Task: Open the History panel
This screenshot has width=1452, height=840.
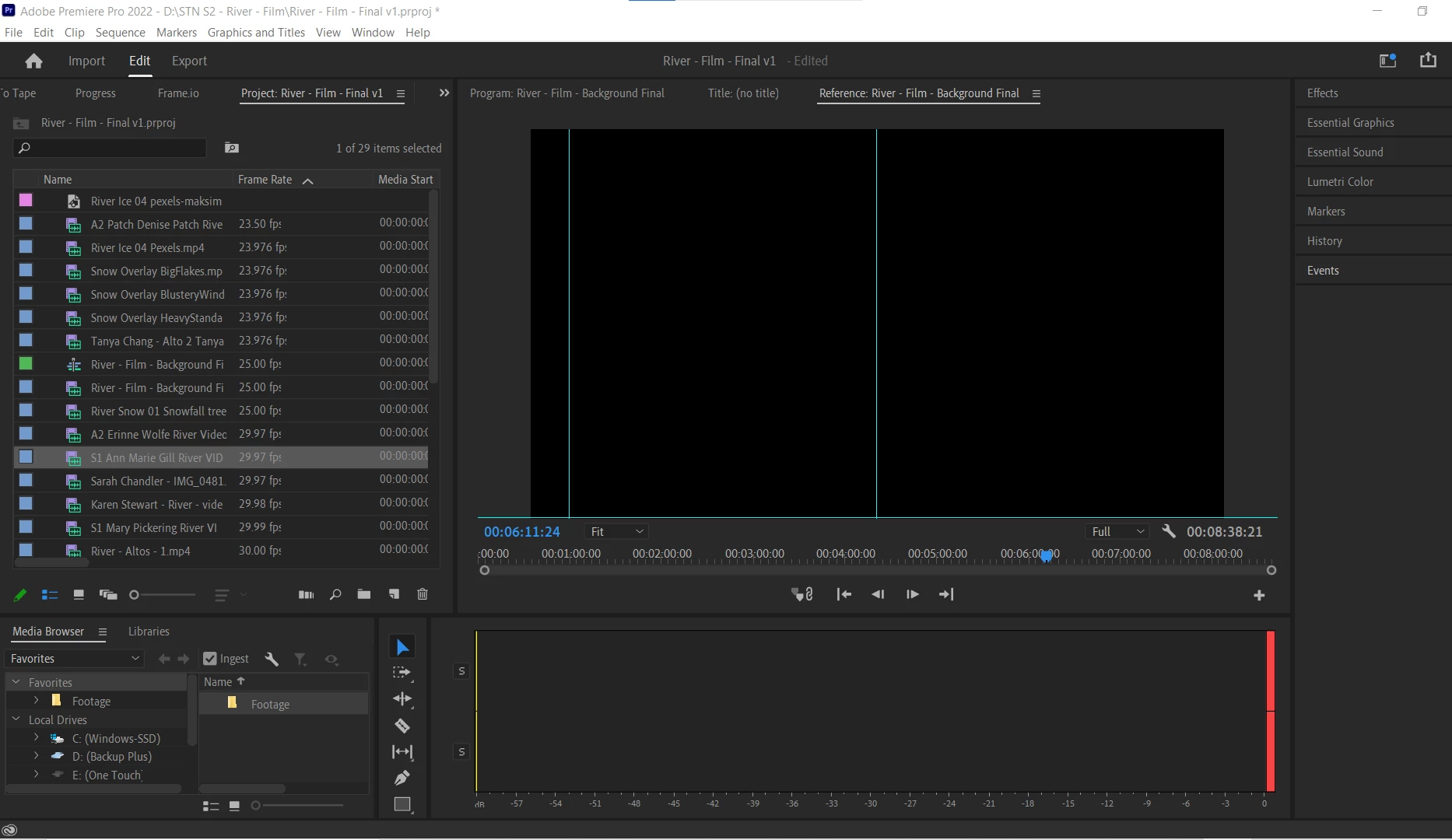Action: (x=1324, y=240)
